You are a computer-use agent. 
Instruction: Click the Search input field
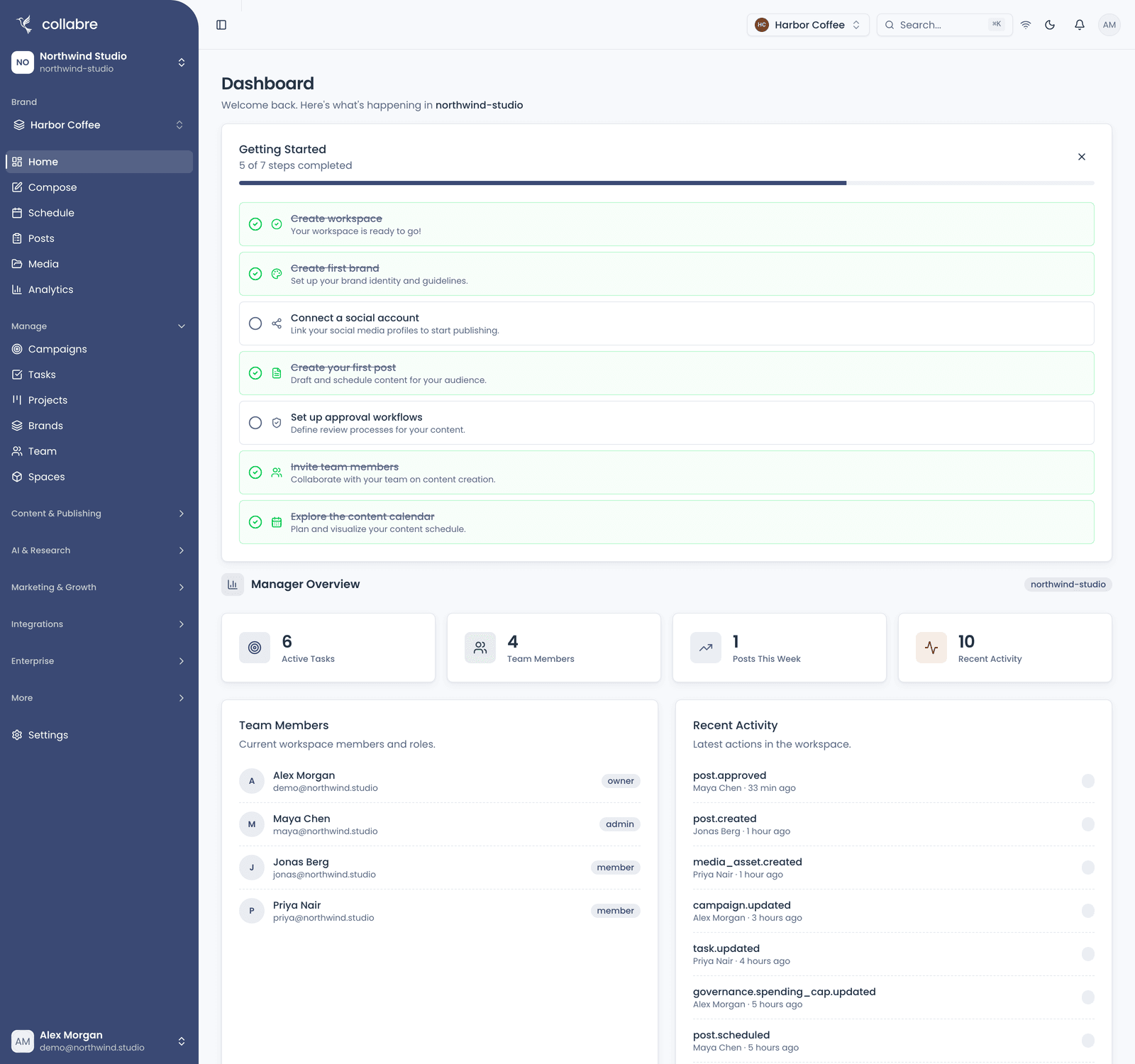(x=944, y=25)
